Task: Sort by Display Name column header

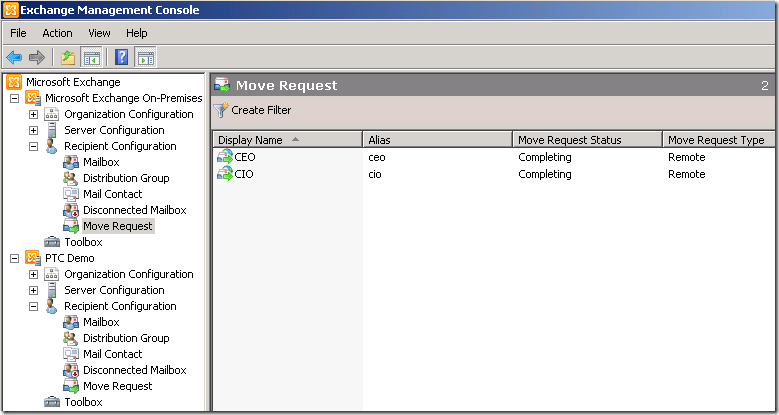Action: tap(288, 140)
